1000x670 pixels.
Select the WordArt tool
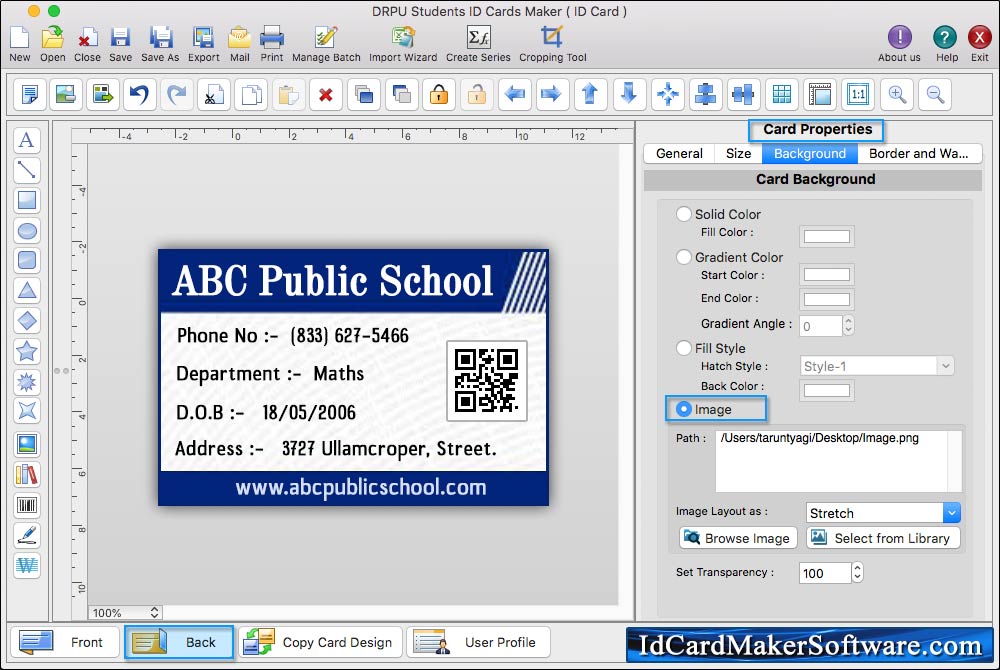click(27, 565)
